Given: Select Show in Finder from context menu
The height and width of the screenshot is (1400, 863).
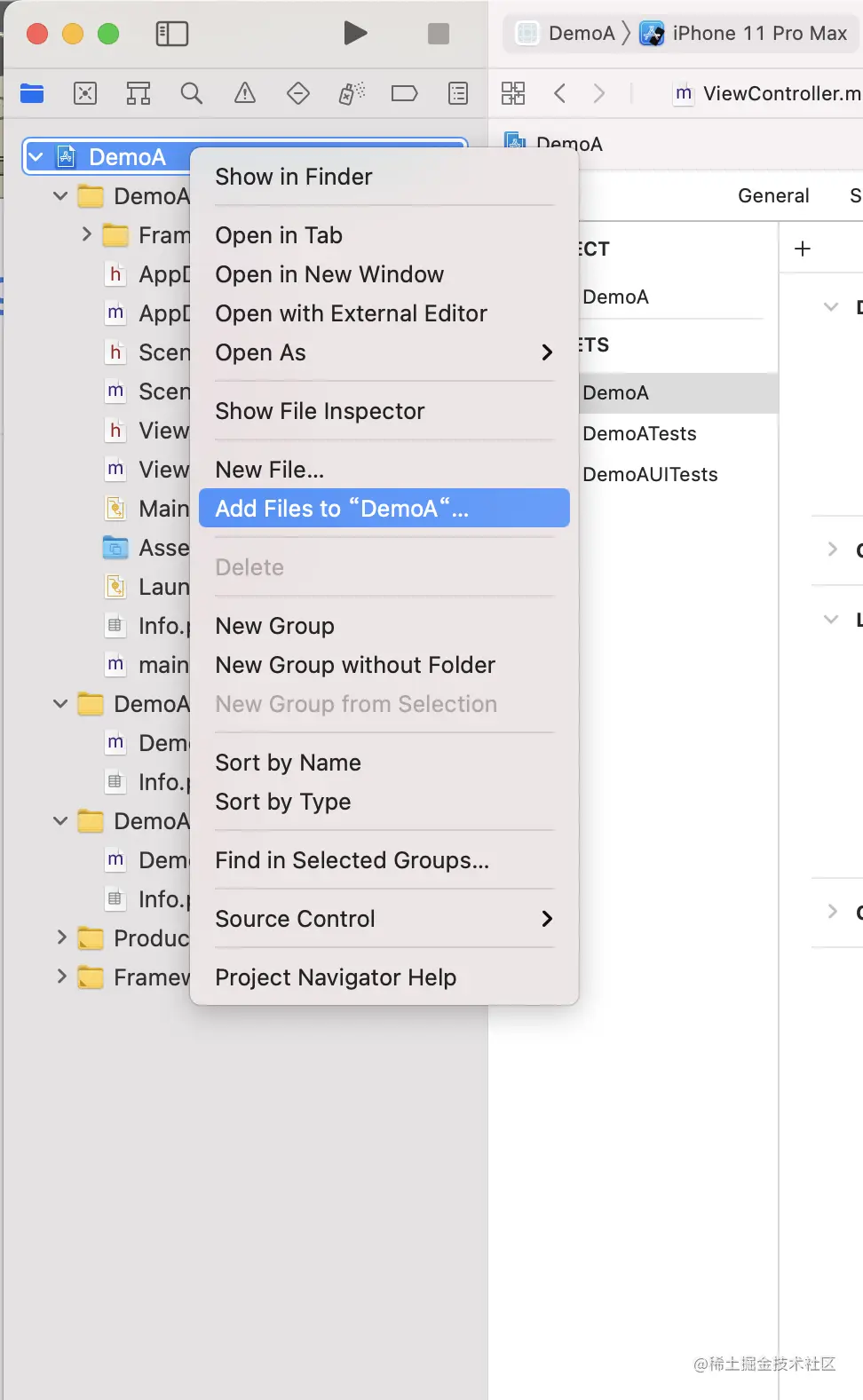Looking at the screenshot, I should click(x=294, y=177).
